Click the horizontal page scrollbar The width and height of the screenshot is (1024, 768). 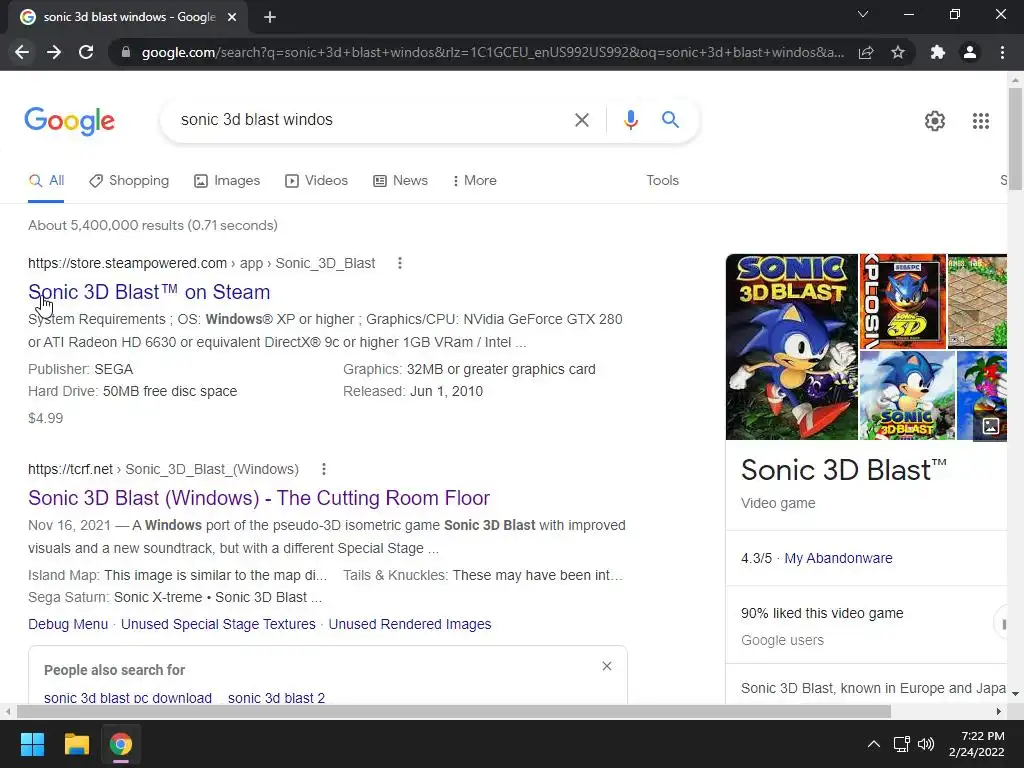454,711
